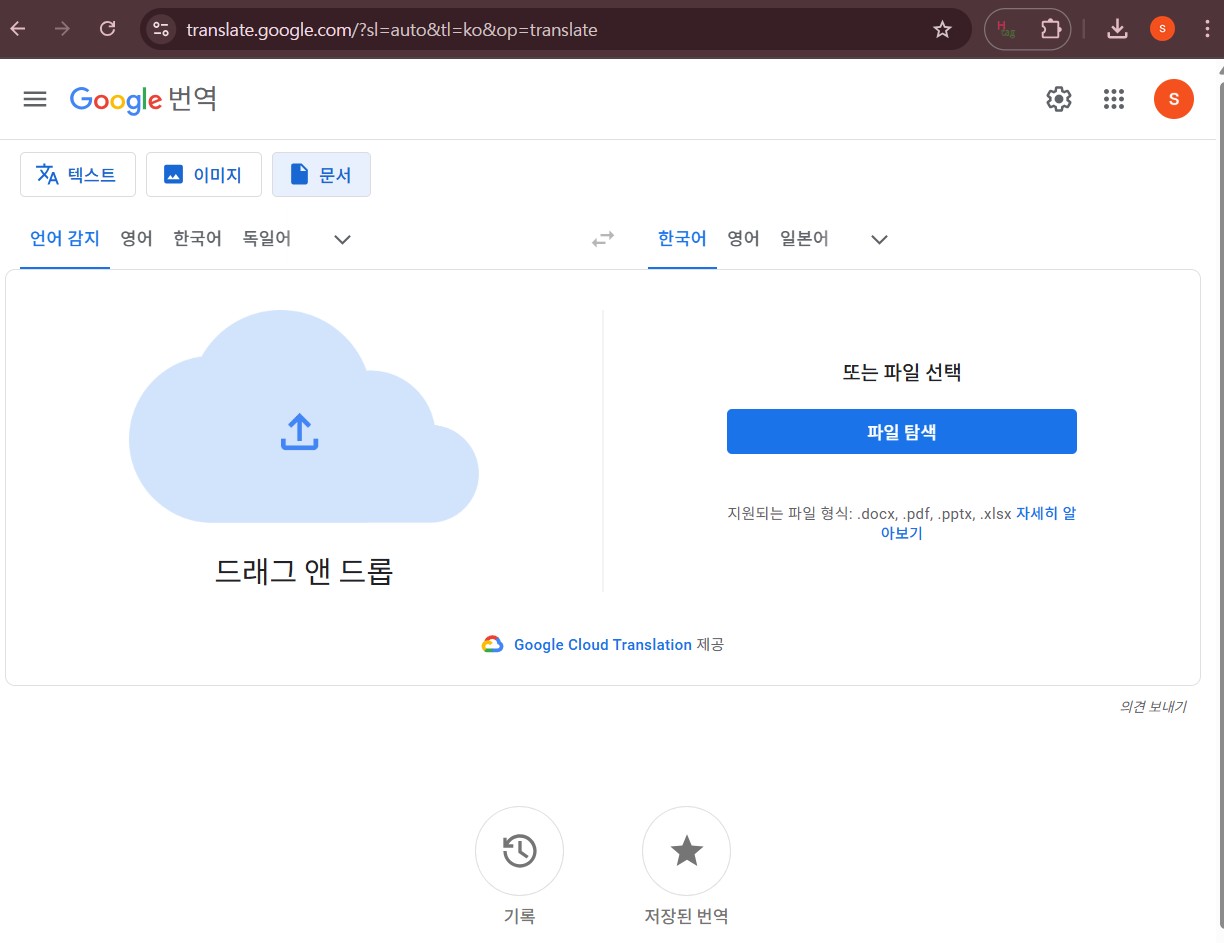The width and height of the screenshot is (1224, 943).
Task: Open browser downloads
Action: click(1118, 30)
